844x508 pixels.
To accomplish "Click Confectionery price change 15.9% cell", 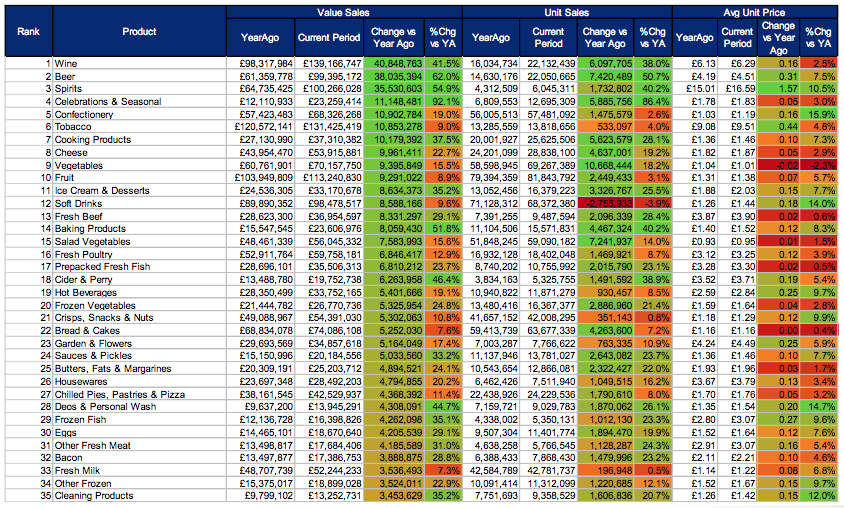I will click(x=819, y=115).
